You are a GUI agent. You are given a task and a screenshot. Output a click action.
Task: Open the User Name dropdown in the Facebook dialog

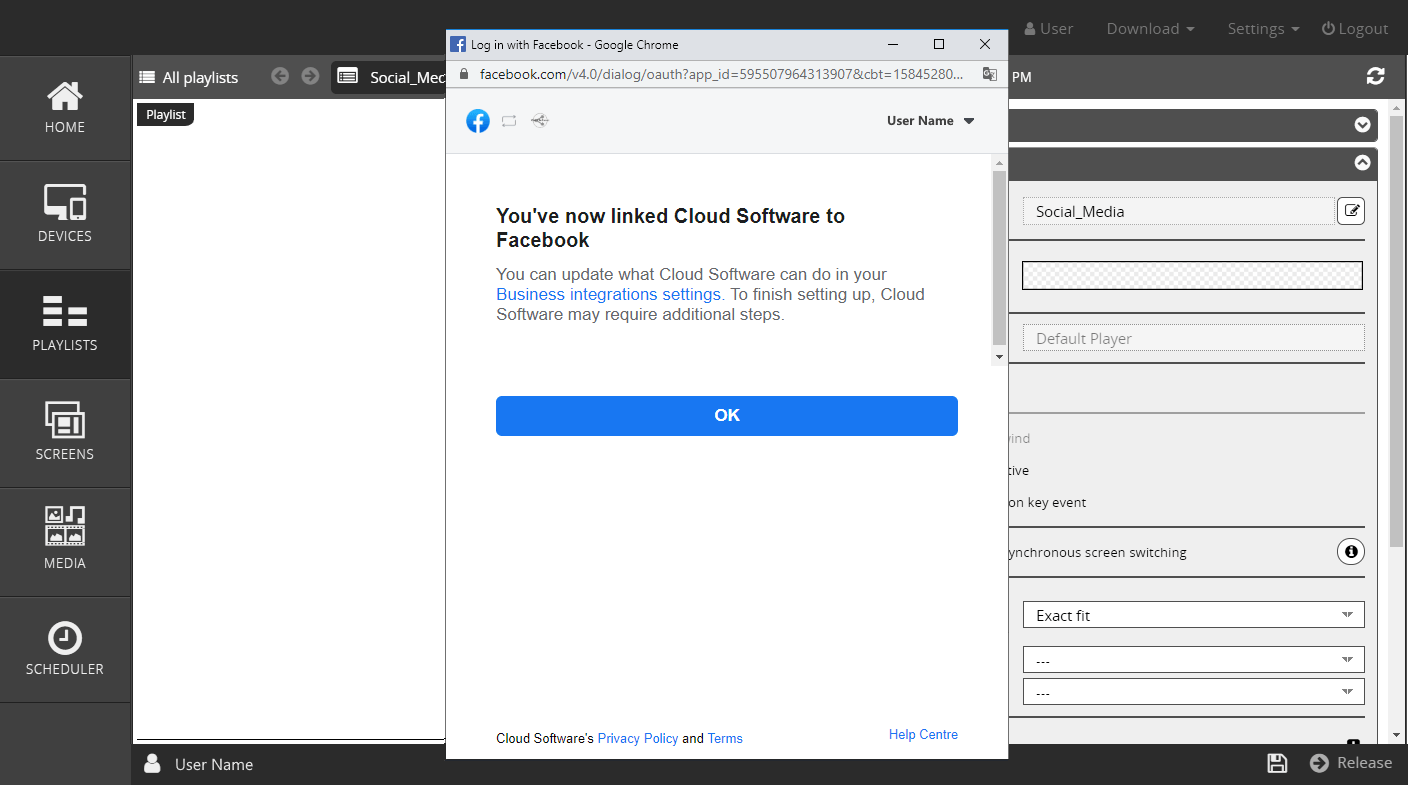tap(930, 121)
